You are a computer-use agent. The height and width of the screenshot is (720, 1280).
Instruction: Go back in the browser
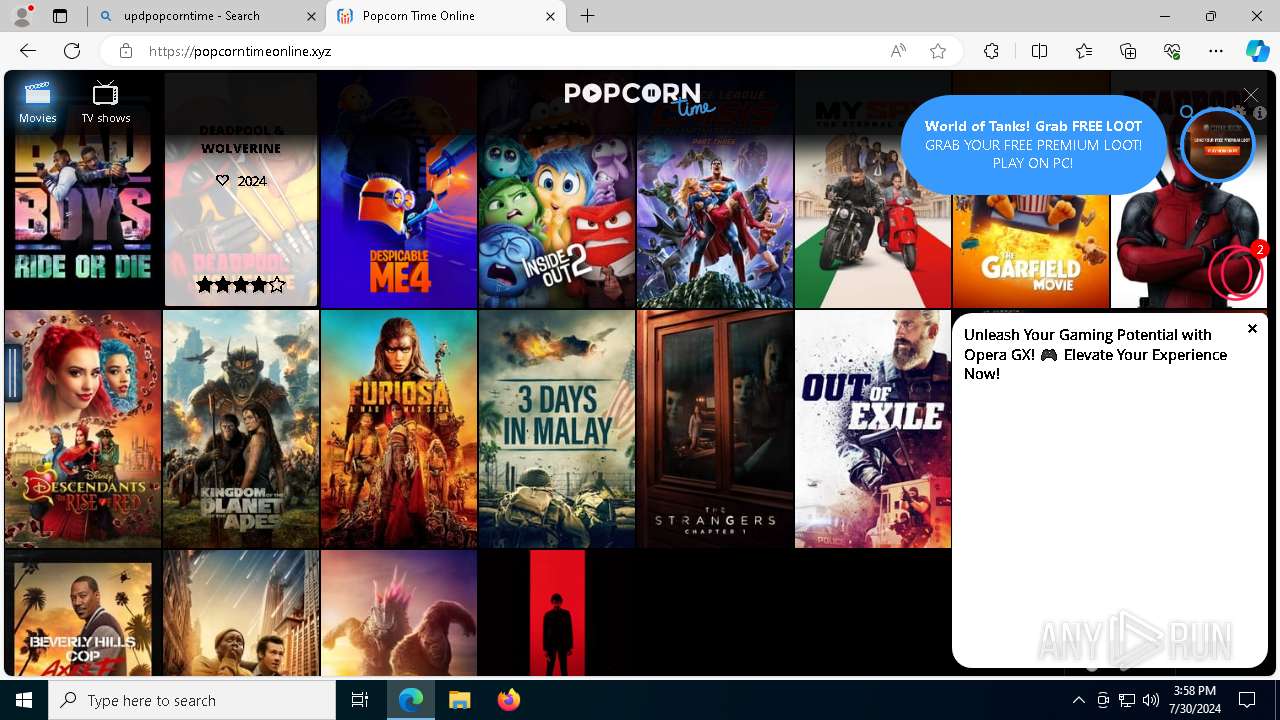[28, 51]
